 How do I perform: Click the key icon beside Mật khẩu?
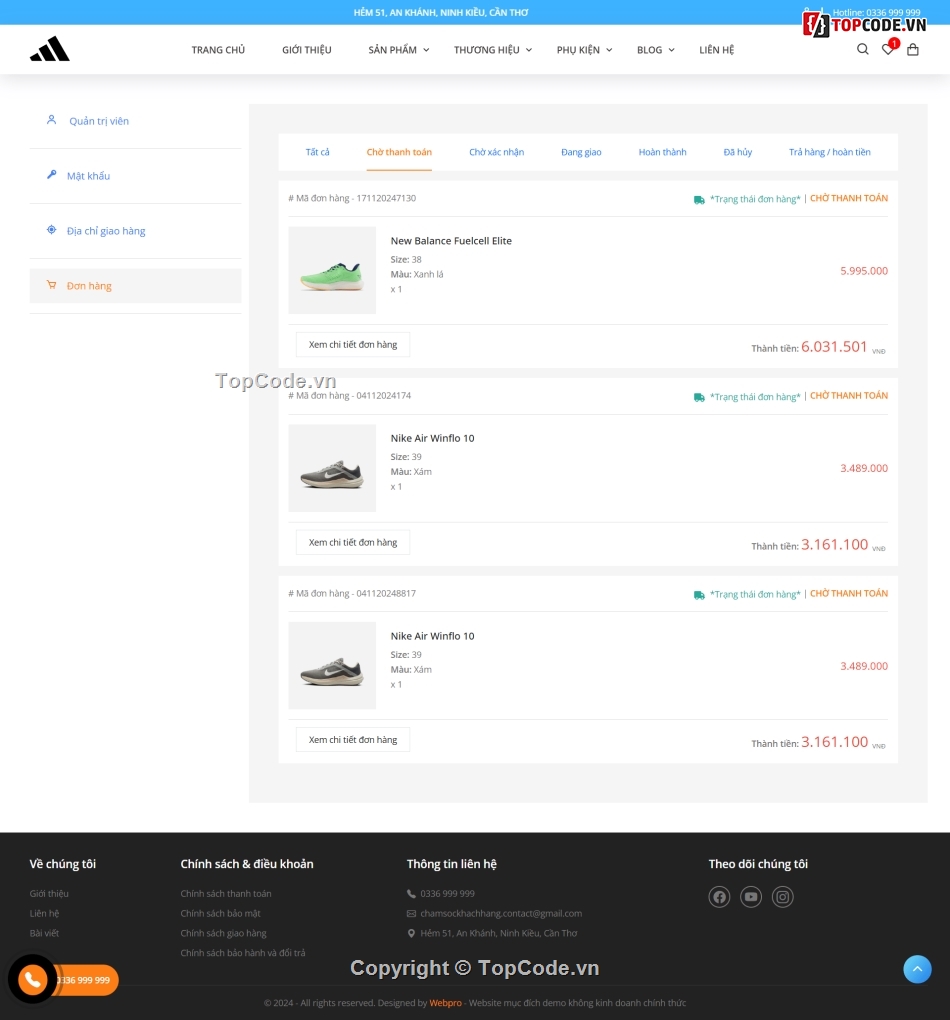pyautogui.click(x=51, y=175)
